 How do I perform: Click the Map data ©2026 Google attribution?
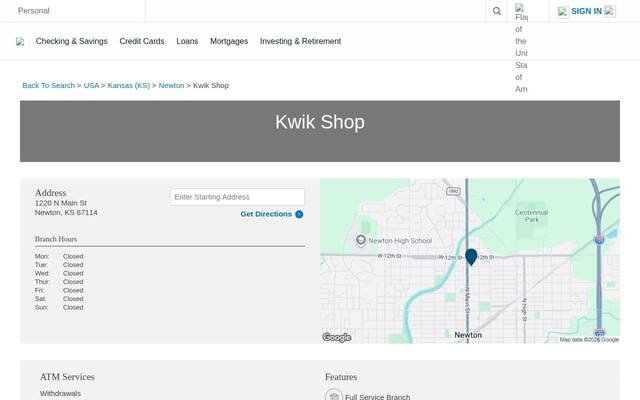[x=589, y=340]
